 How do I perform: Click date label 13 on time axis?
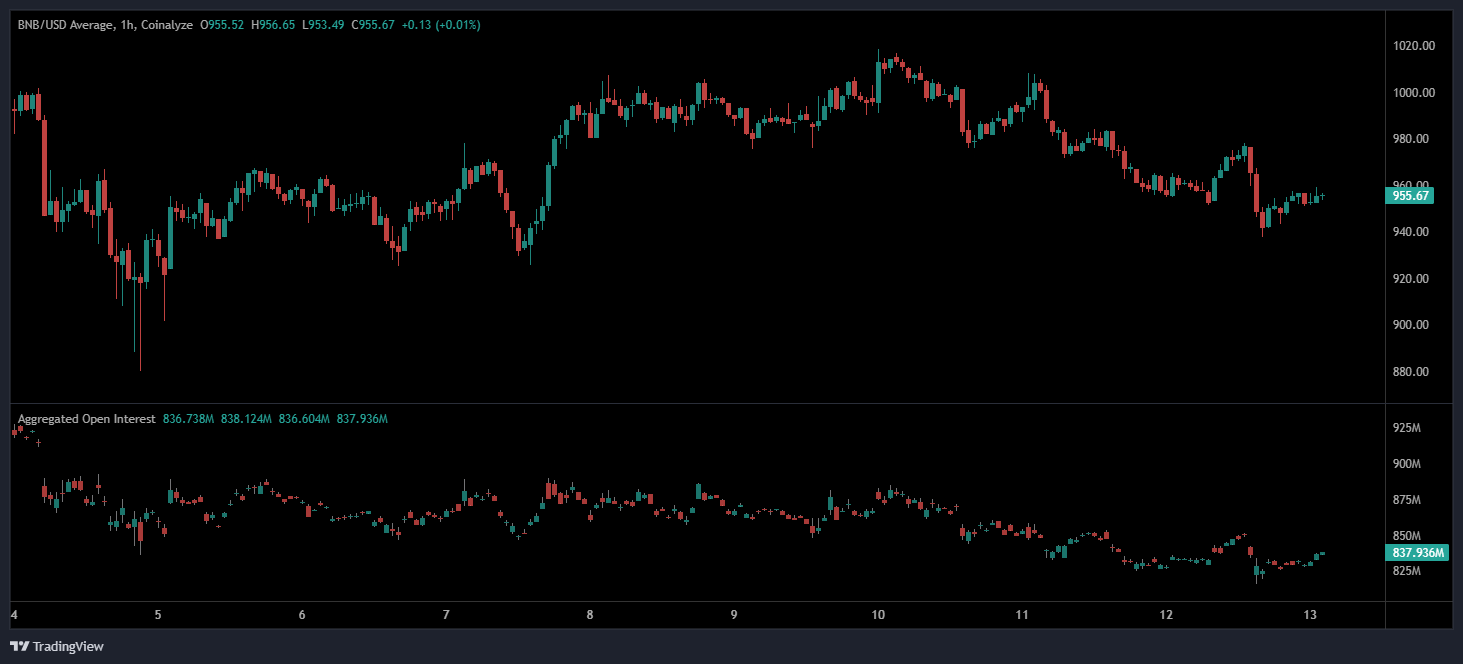coord(1310,614)
